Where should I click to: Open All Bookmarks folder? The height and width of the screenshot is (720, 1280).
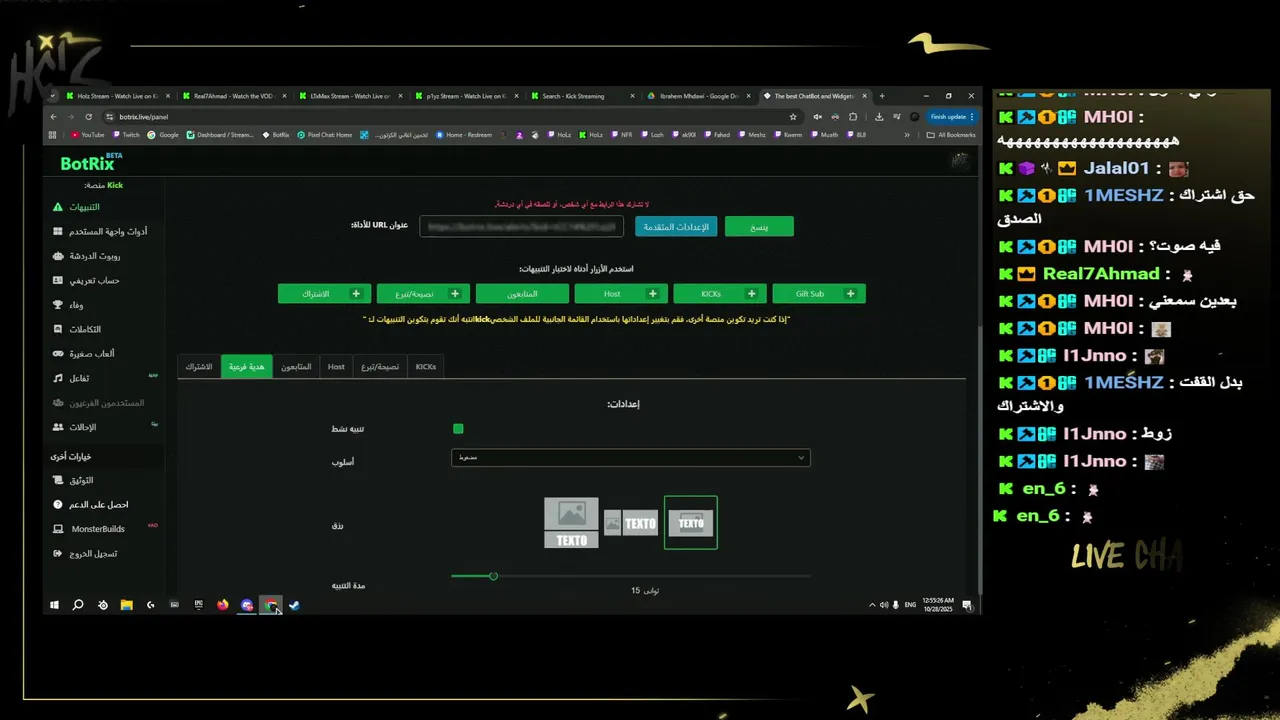click(951, 135)
